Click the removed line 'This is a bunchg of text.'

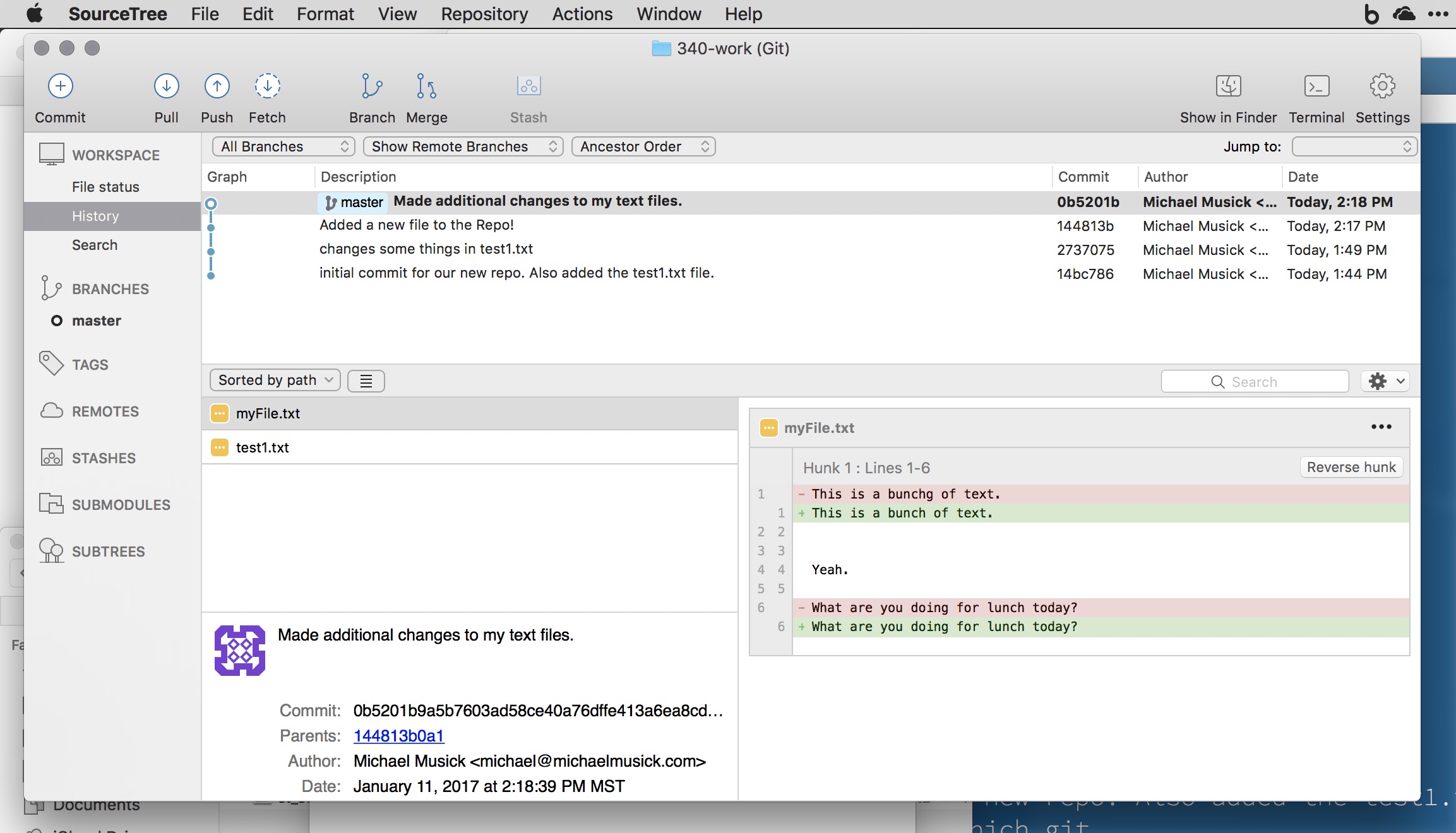point(1101,494)
